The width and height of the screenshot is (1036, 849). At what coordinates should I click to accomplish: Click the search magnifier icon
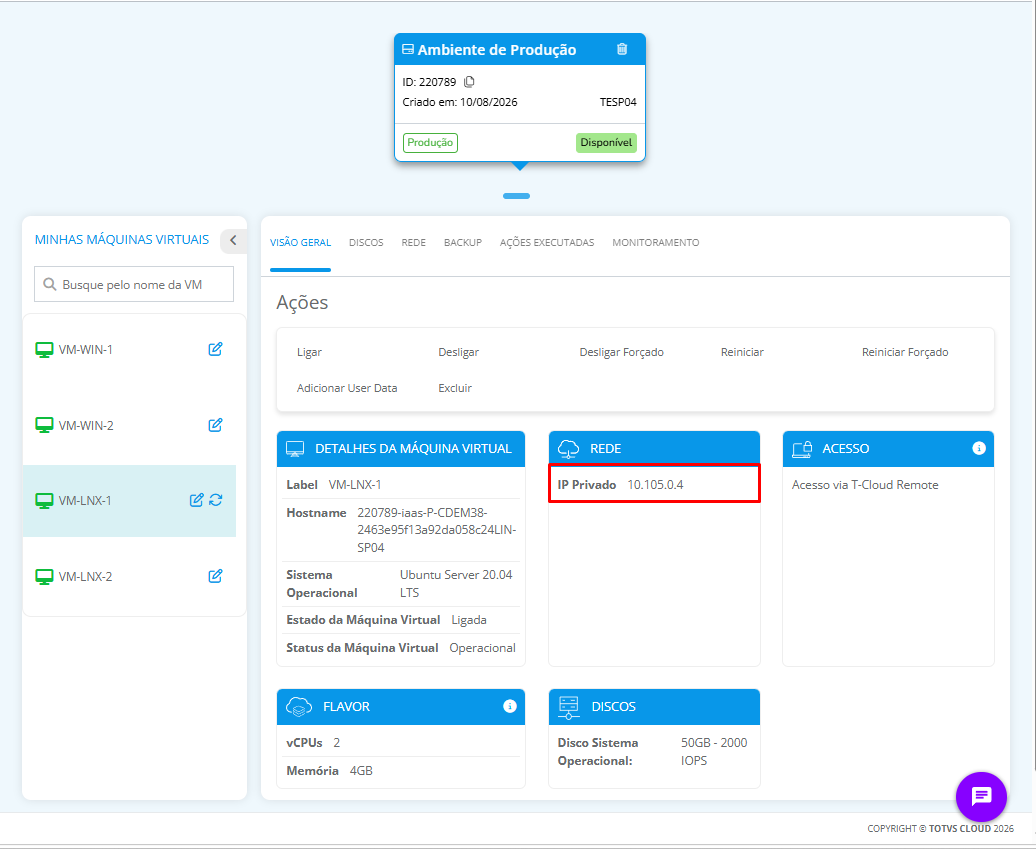(x=50, y=284)
